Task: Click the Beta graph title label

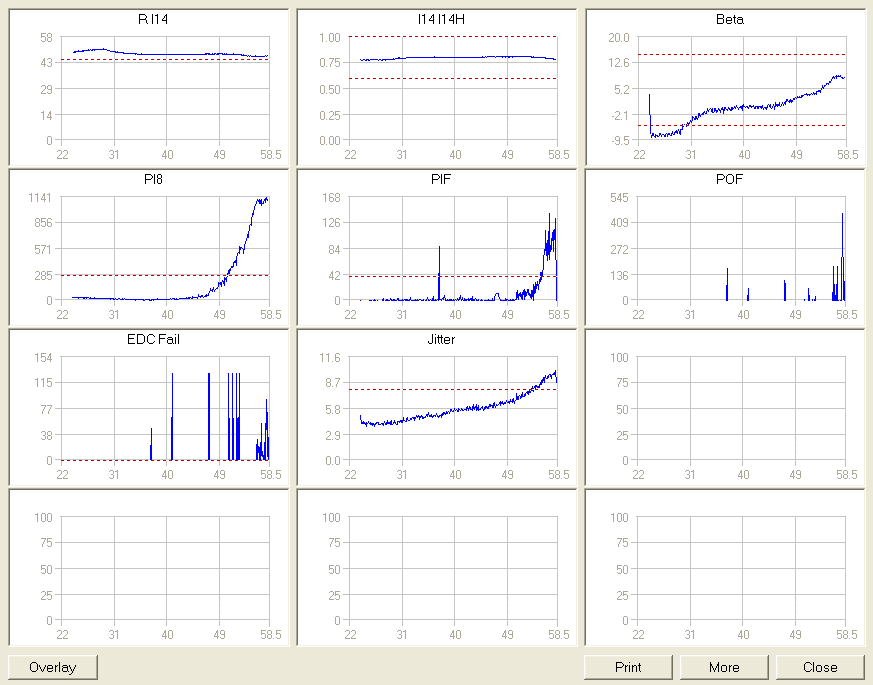Action: [730, 19]
